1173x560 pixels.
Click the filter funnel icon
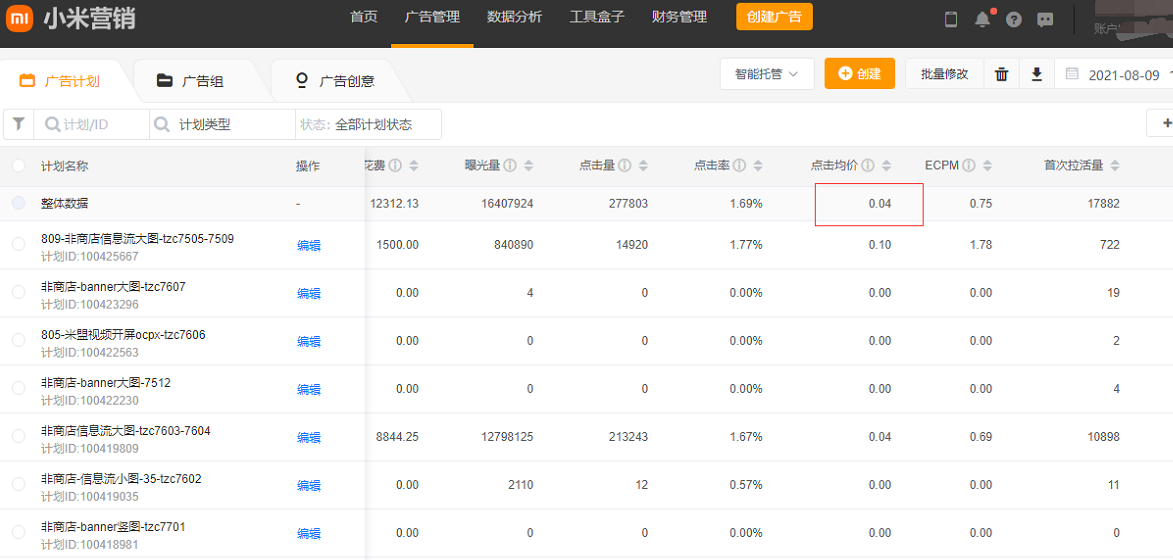click(18, 125)
